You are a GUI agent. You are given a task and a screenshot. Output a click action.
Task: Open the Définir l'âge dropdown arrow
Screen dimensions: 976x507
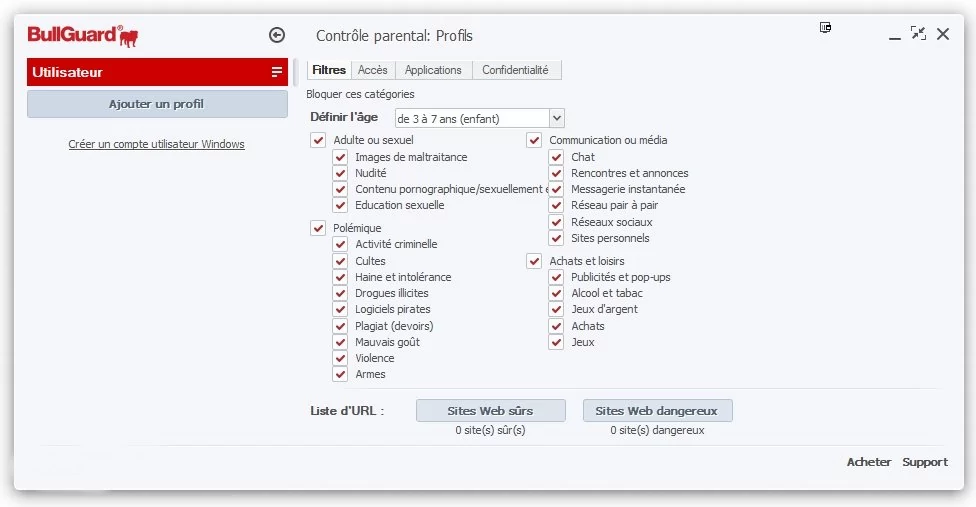coord(557,118)
